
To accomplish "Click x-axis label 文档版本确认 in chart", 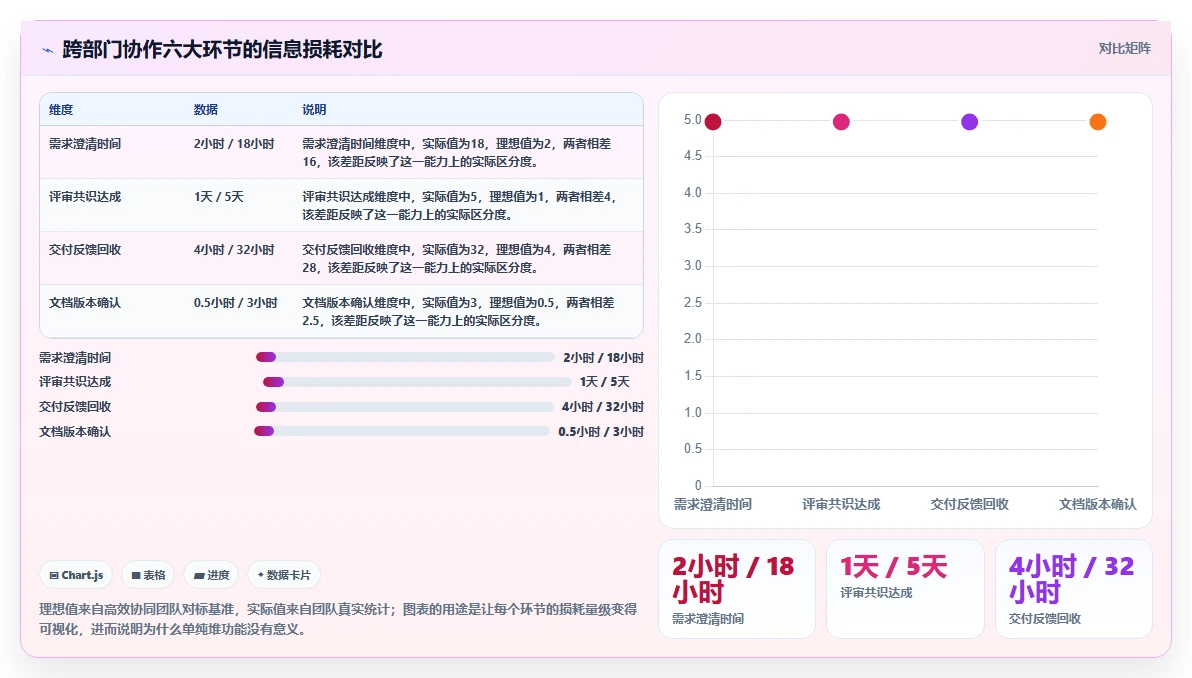I will [1098, 504].
